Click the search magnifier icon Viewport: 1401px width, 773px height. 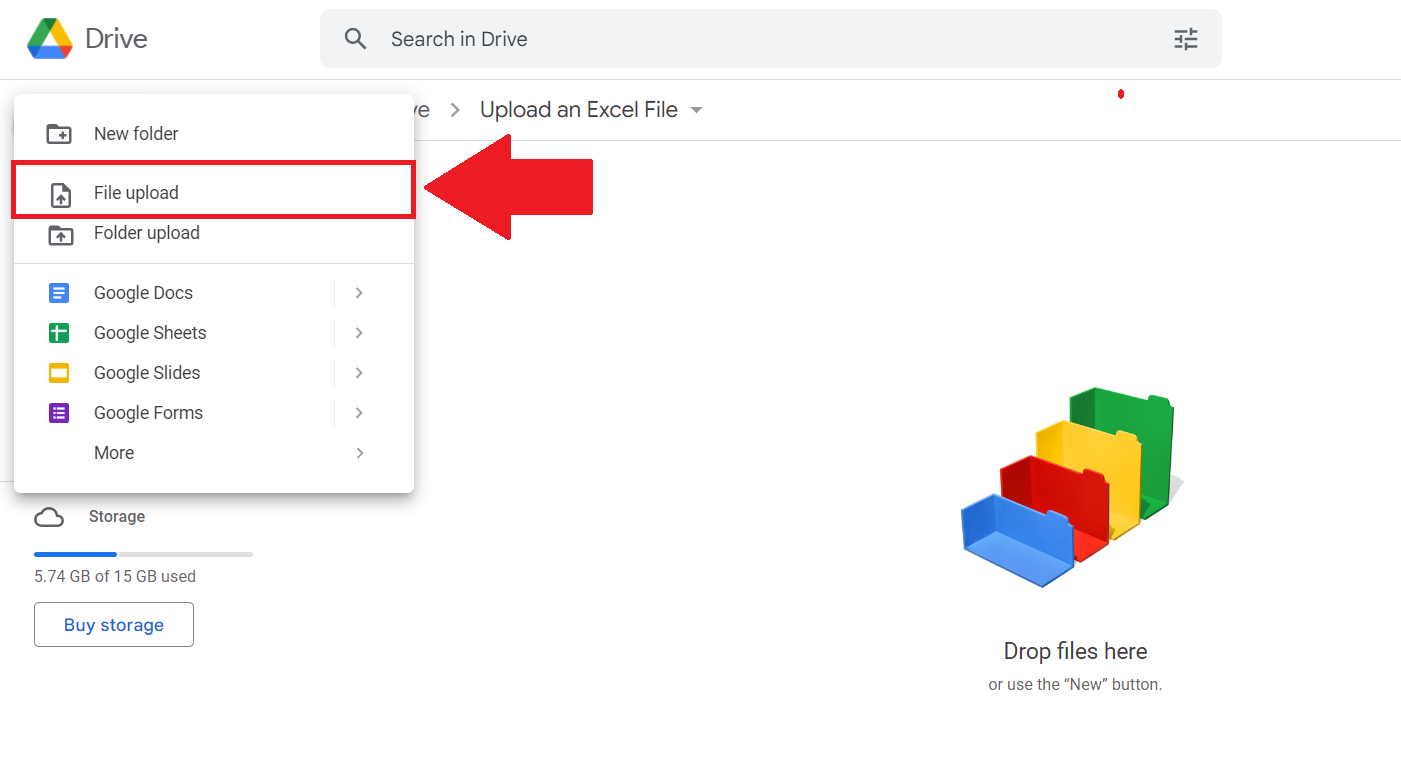pos(356,39)
